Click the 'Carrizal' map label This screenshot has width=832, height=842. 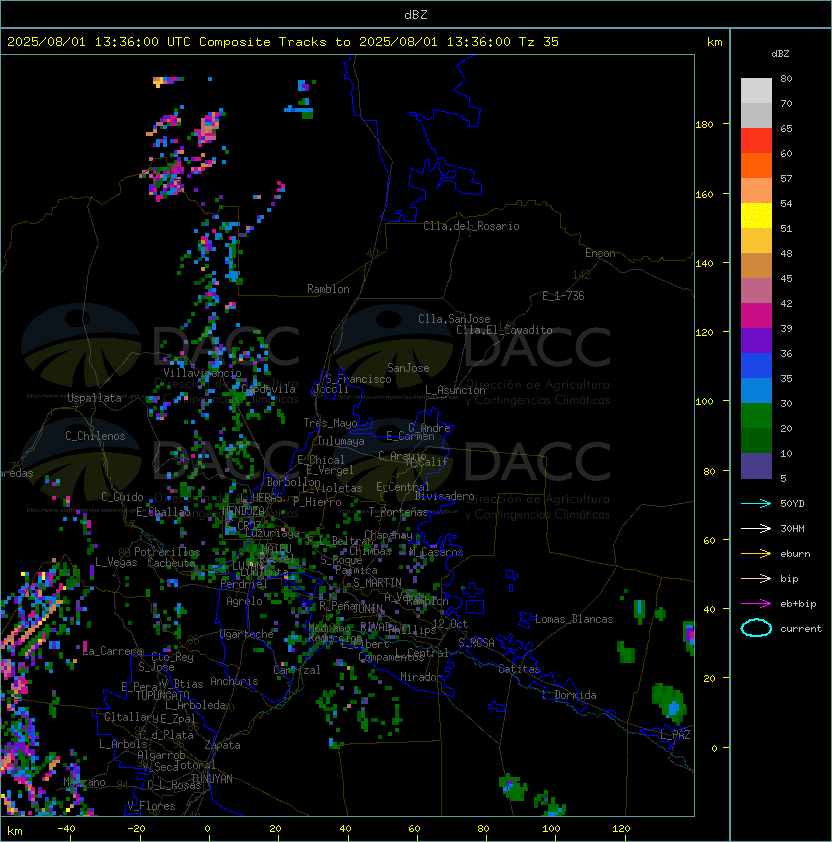point(297,670)
